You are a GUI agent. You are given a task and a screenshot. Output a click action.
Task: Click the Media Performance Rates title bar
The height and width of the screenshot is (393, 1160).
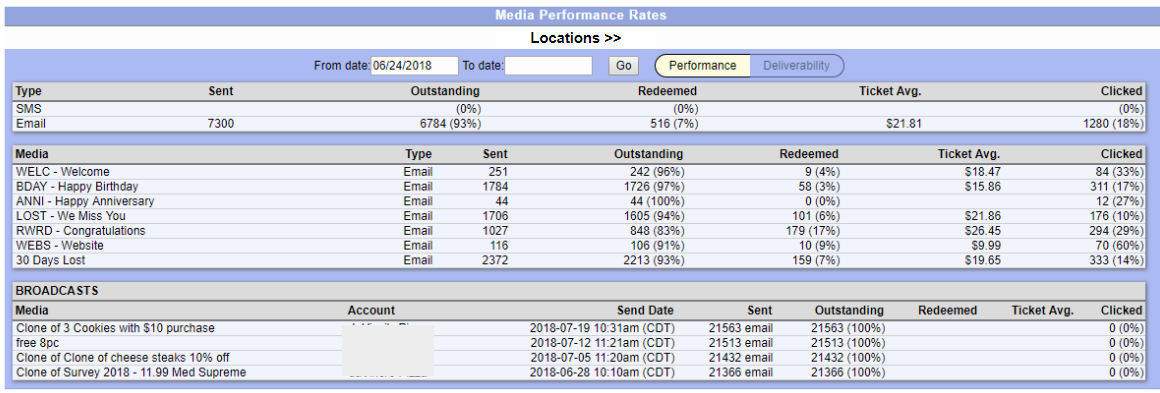[580, 15]
